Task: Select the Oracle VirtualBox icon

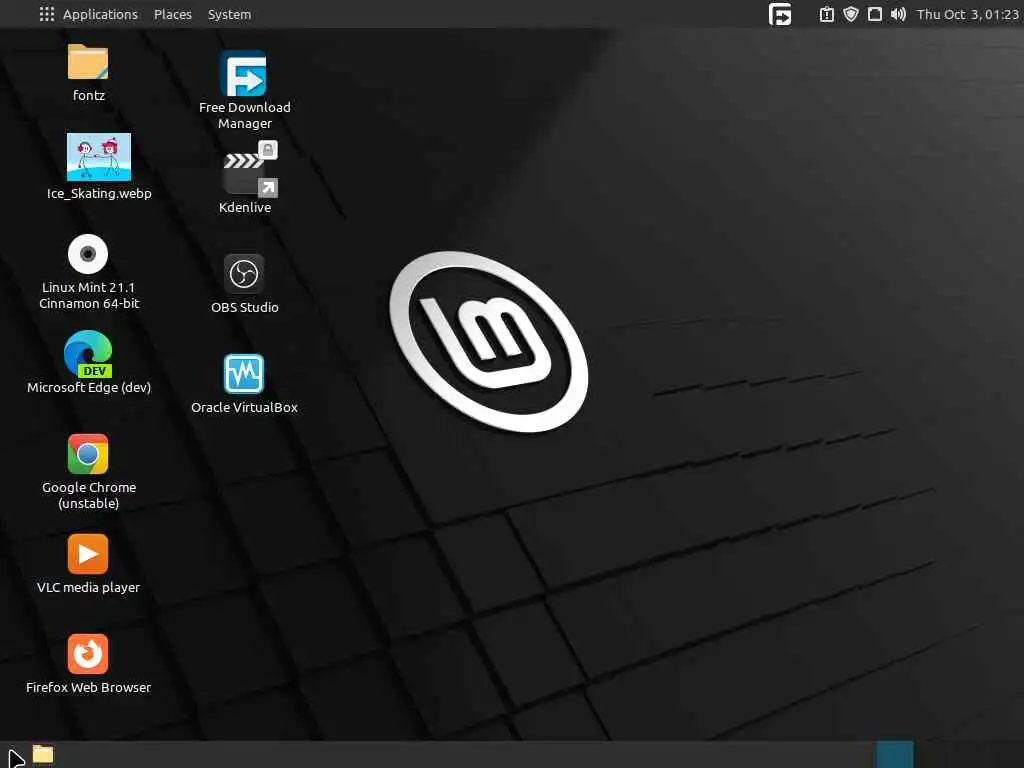Action: click(244, 374)
